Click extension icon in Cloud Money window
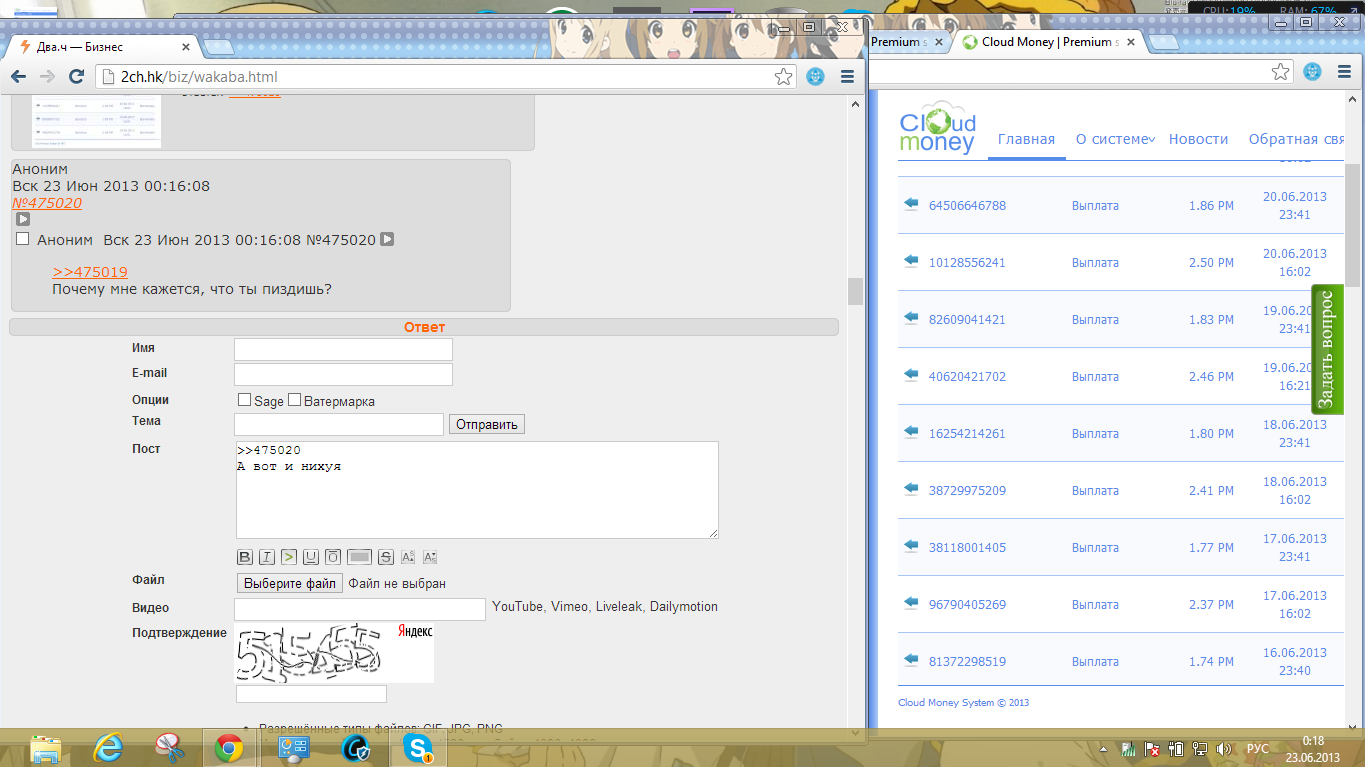 [x=1313, y=72]
